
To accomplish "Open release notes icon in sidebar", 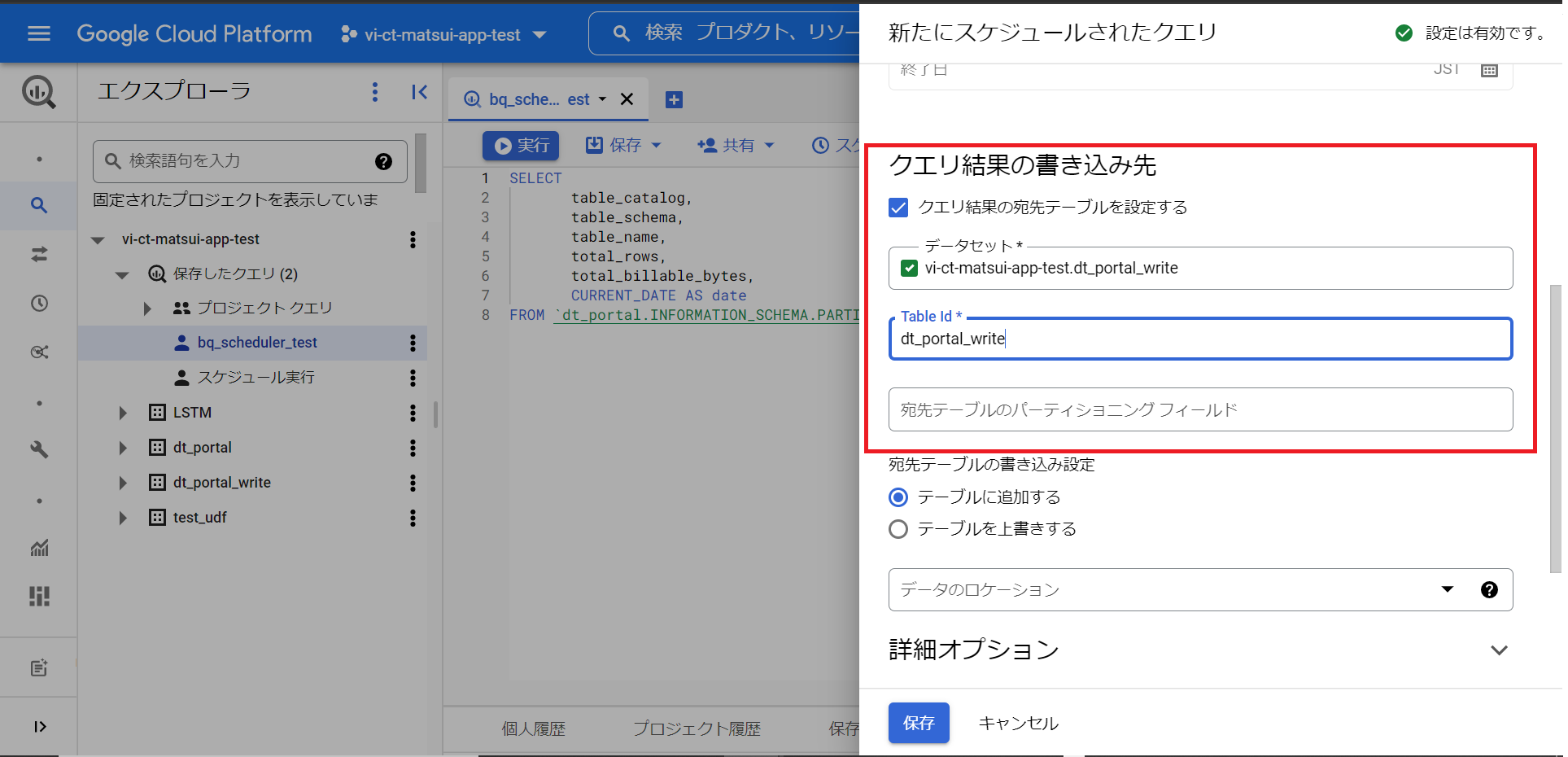I will [38, 668].
